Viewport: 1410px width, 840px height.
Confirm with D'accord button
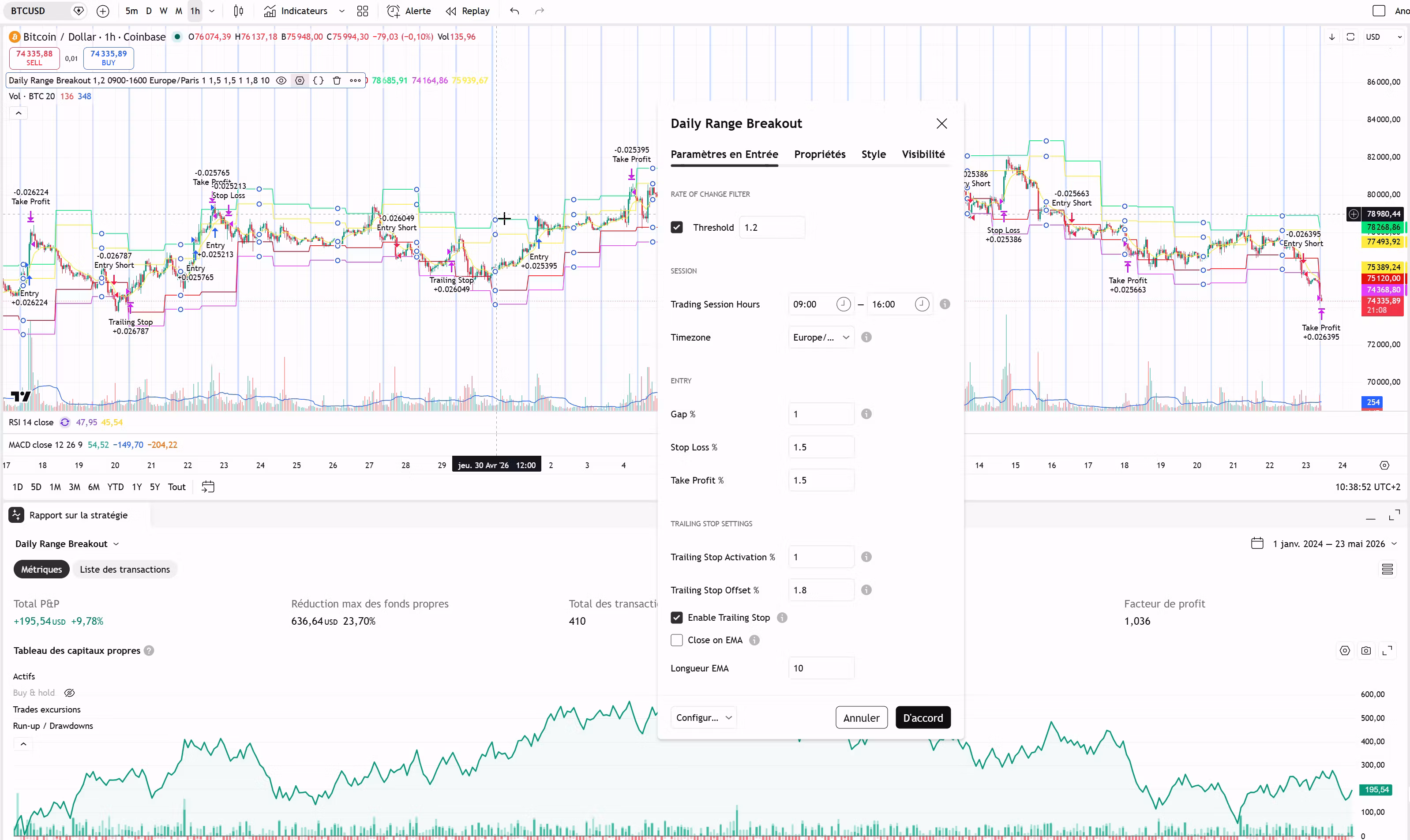coord(922,718)
